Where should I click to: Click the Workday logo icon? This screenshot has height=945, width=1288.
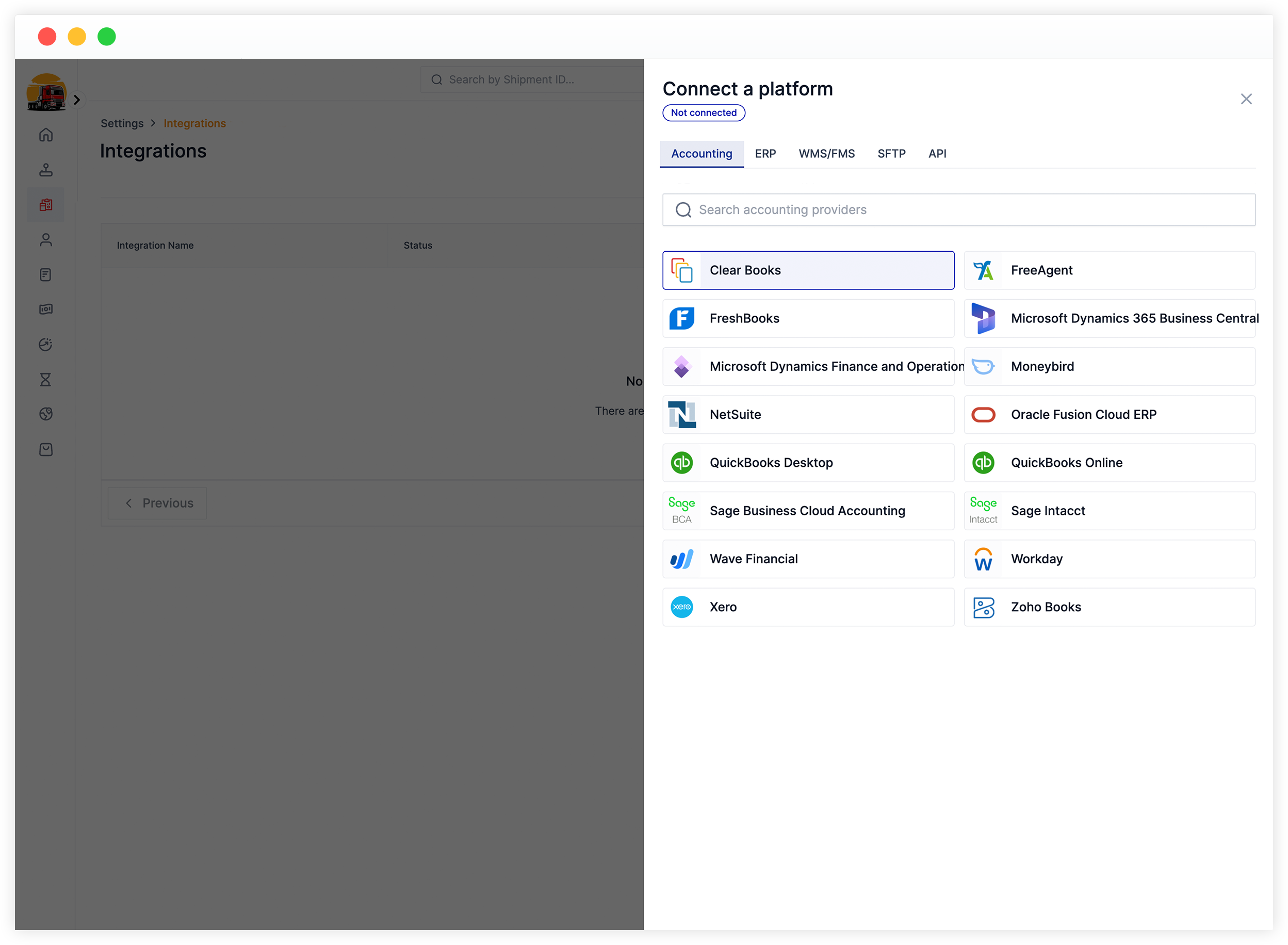(x=983, y=559)
